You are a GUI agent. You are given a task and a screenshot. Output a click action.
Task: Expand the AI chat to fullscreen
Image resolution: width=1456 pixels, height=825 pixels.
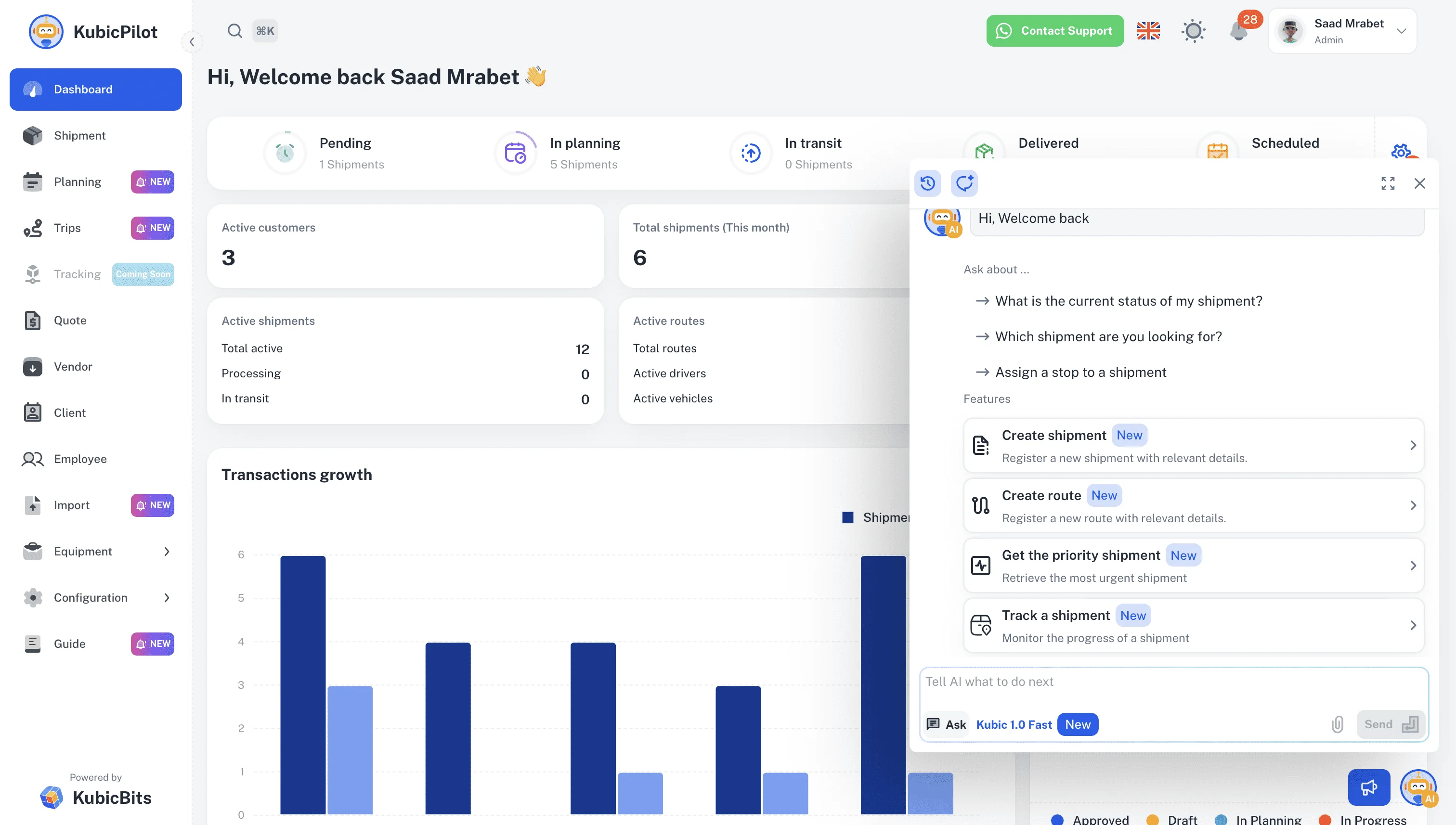click(1388, 183)
